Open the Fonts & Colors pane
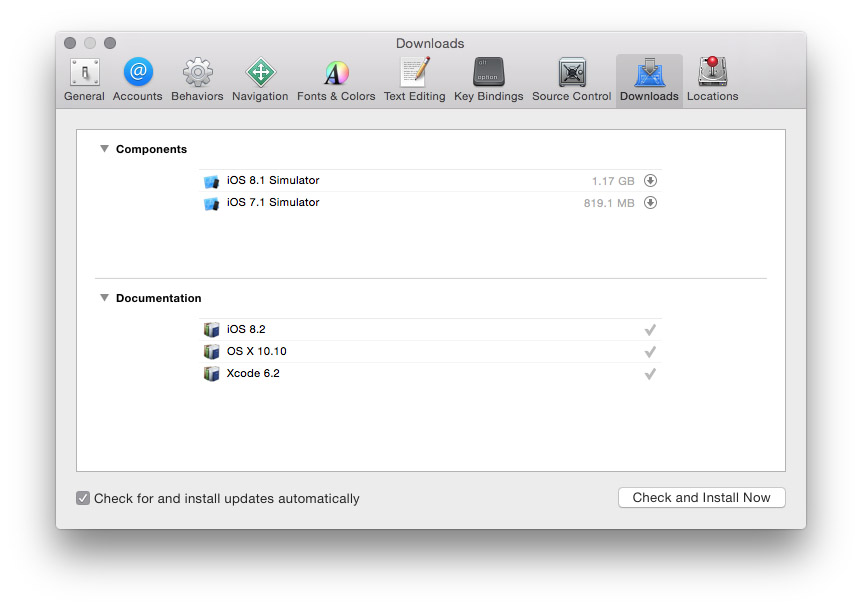This screenshot has height=609, width=862. click(336, 80)
